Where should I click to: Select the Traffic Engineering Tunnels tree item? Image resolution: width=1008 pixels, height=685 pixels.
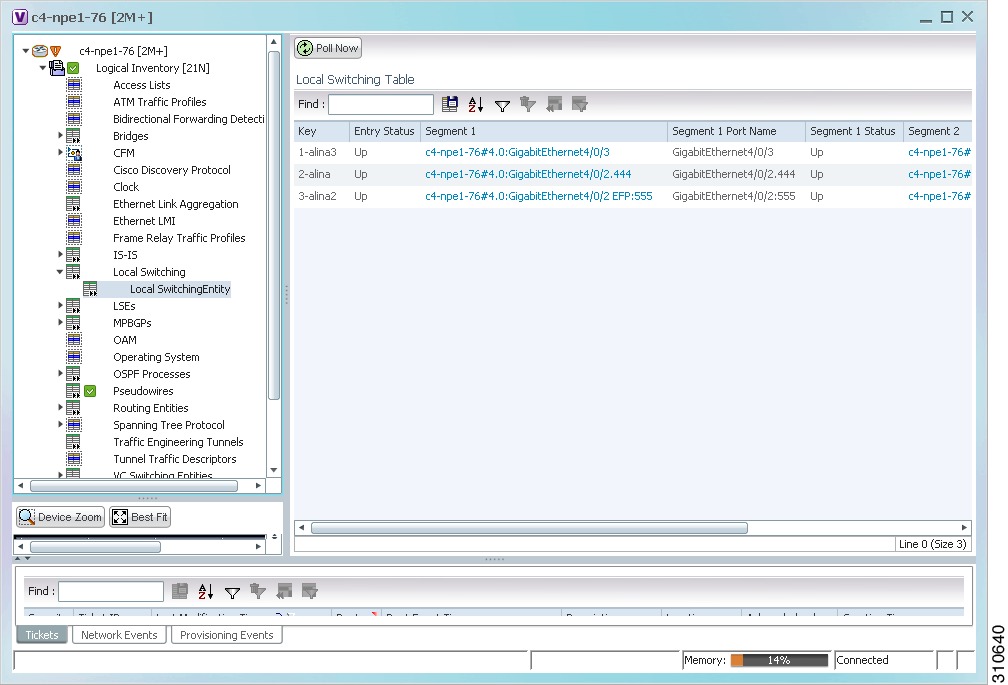click(x=178, y=442)
